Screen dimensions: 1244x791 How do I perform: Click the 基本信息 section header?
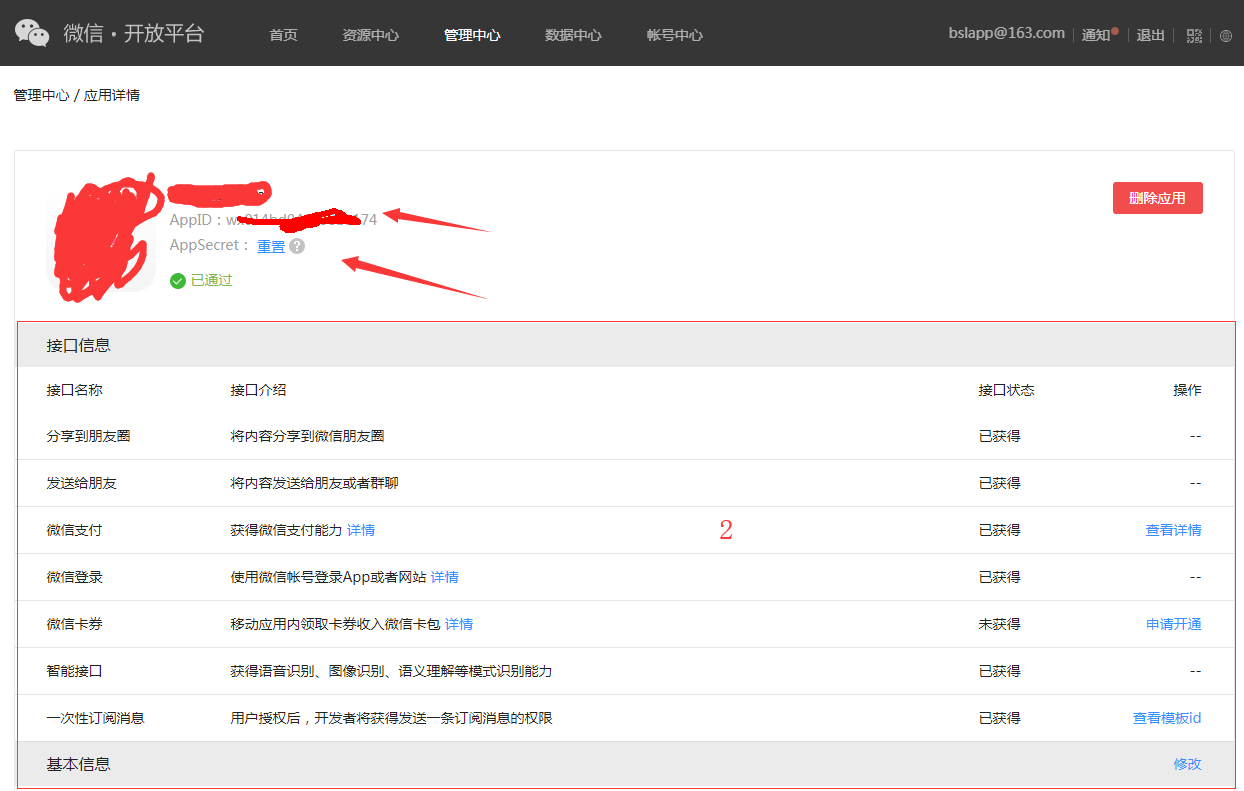click(x=626, y=764)
